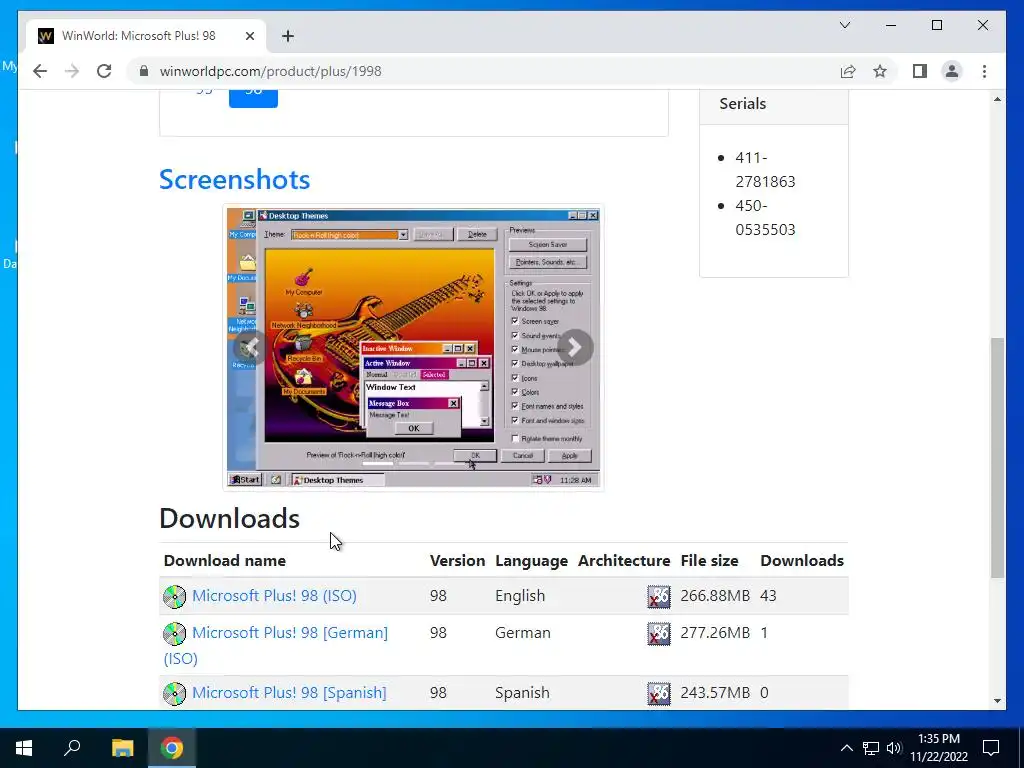This screenshot has width=1024, height=768.
Task: Click the File size column header
Action: point(709,560)
